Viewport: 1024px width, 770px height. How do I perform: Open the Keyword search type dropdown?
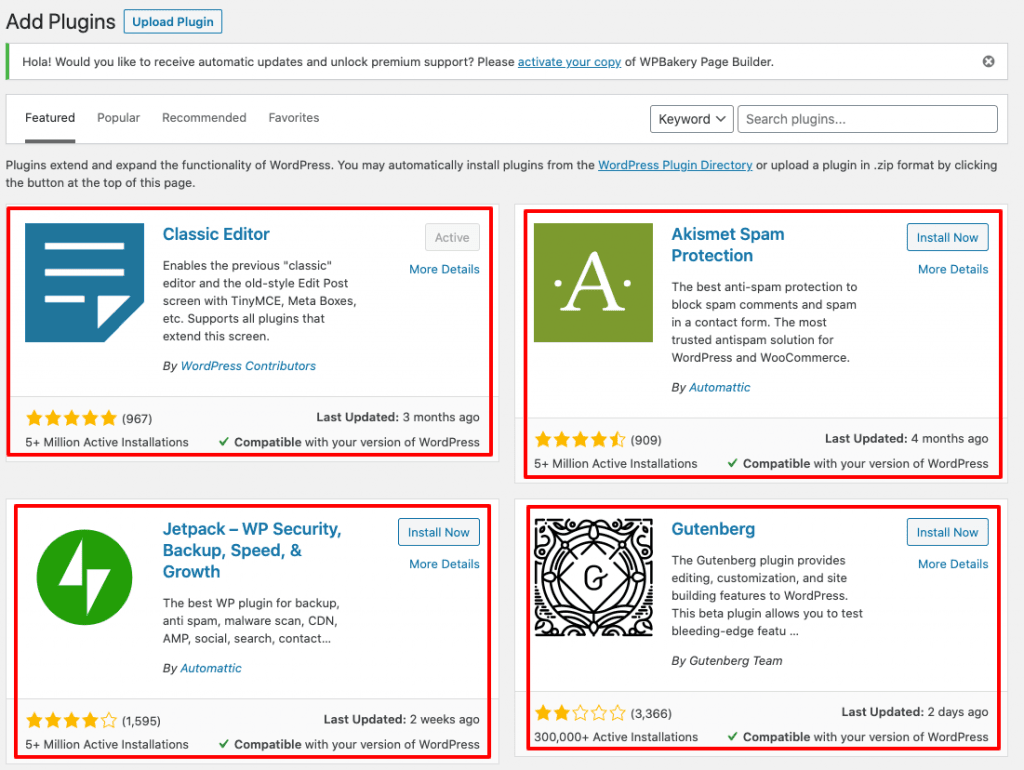pyautogui.click(x=691, y=119)
